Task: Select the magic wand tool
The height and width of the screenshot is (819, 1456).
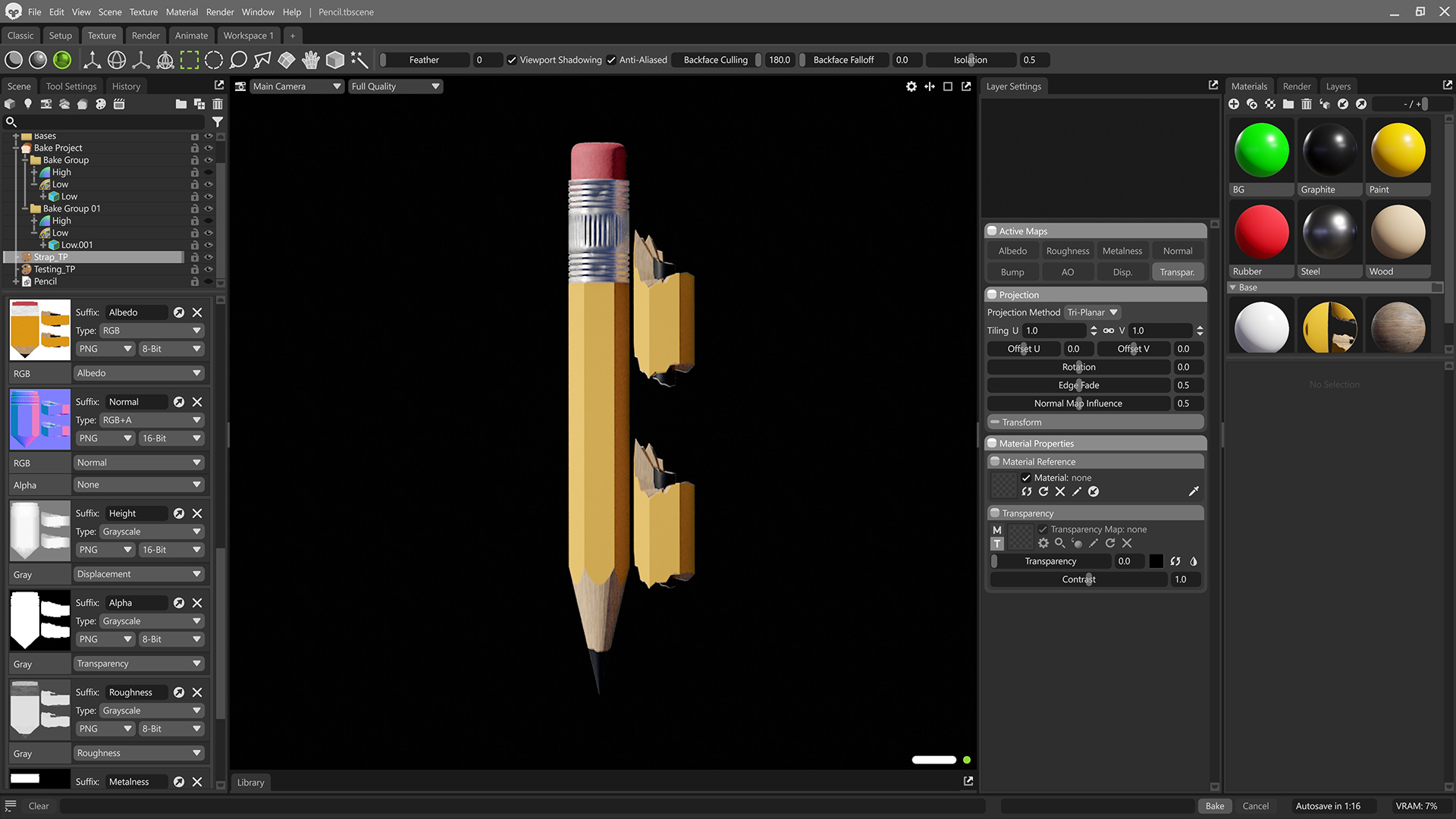Action: click(x=359, y=60)
